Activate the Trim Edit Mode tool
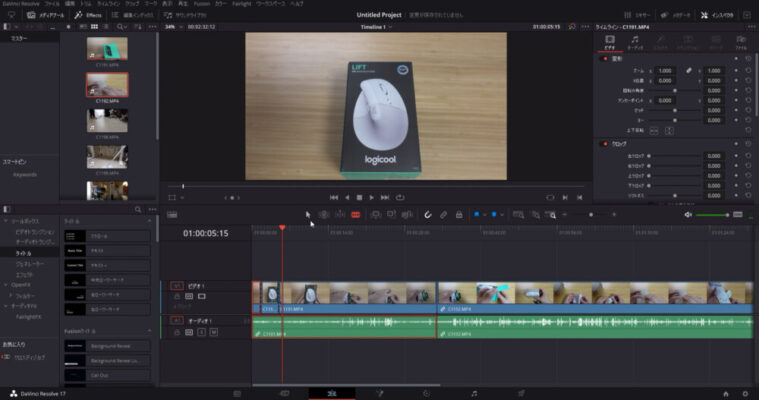 pyautogui.click(x=324, y=214)
